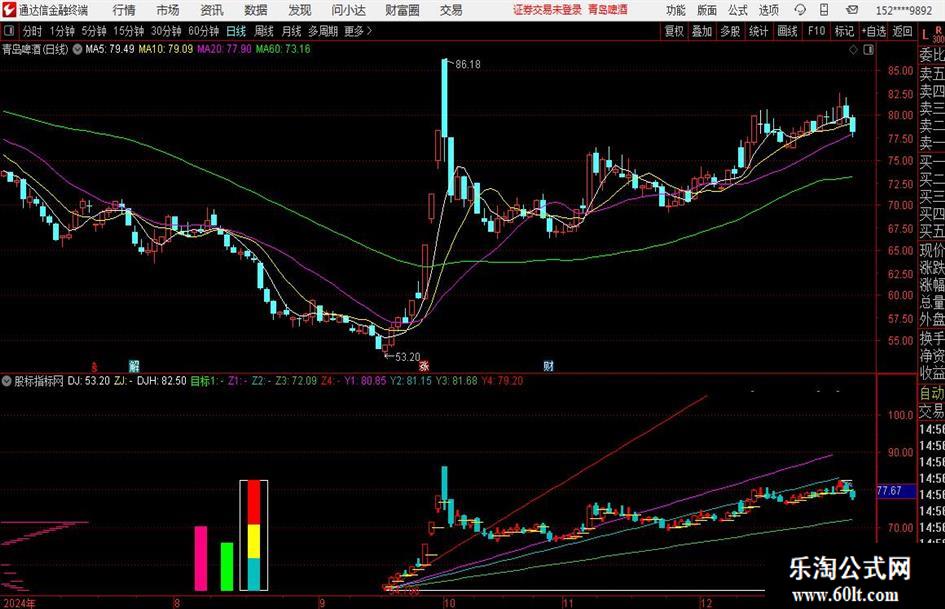The width and height of the screenshot is (945, 609).
Task: Click the 叠加 overlay button
Action: (702, 31)
